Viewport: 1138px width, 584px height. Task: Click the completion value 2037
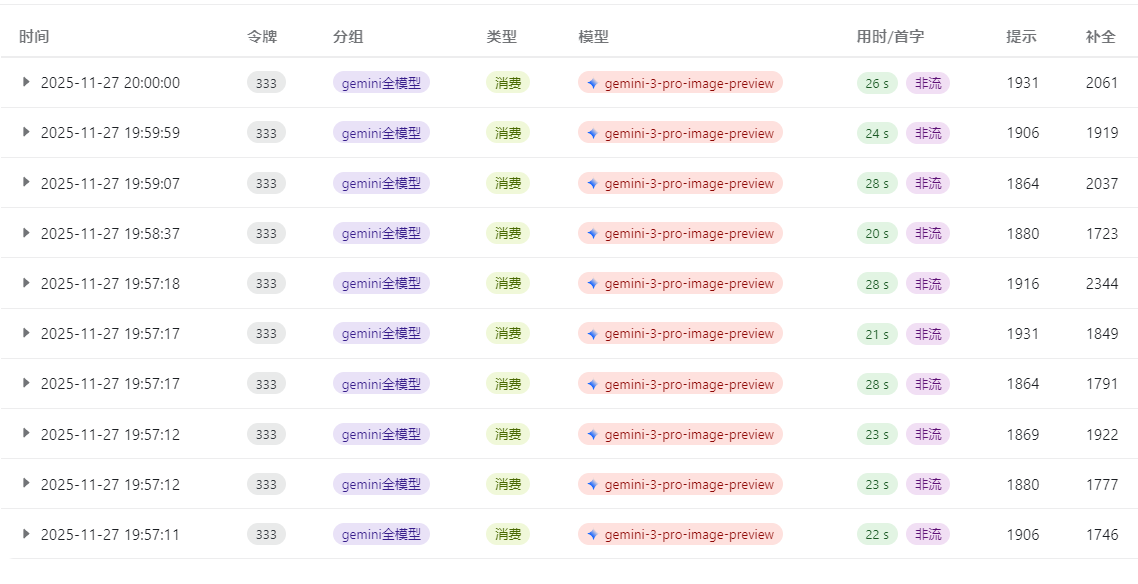pos(1102,184)
